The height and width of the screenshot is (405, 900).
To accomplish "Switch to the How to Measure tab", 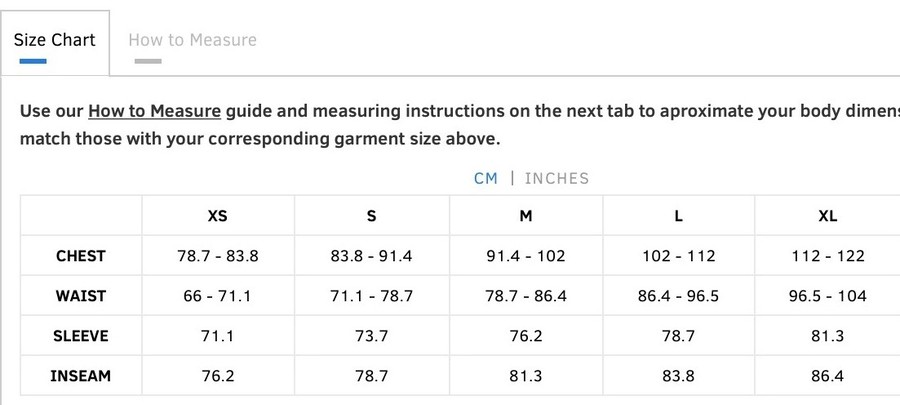I will click(192, 40).
